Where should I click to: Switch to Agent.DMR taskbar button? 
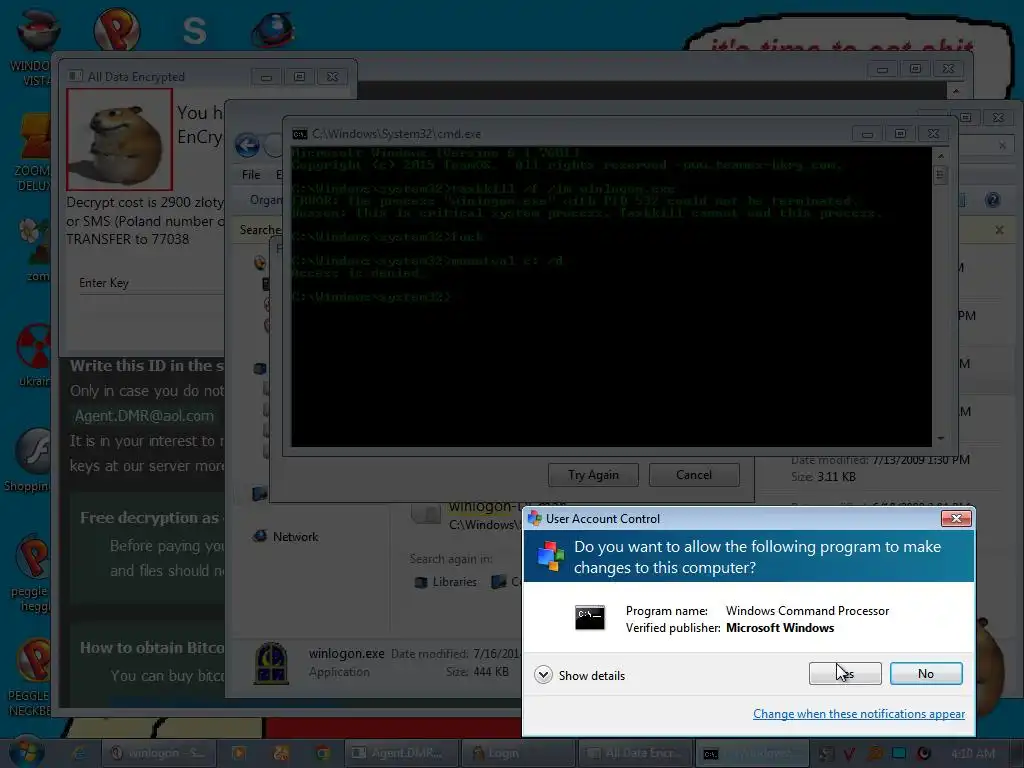pos(402,753)
